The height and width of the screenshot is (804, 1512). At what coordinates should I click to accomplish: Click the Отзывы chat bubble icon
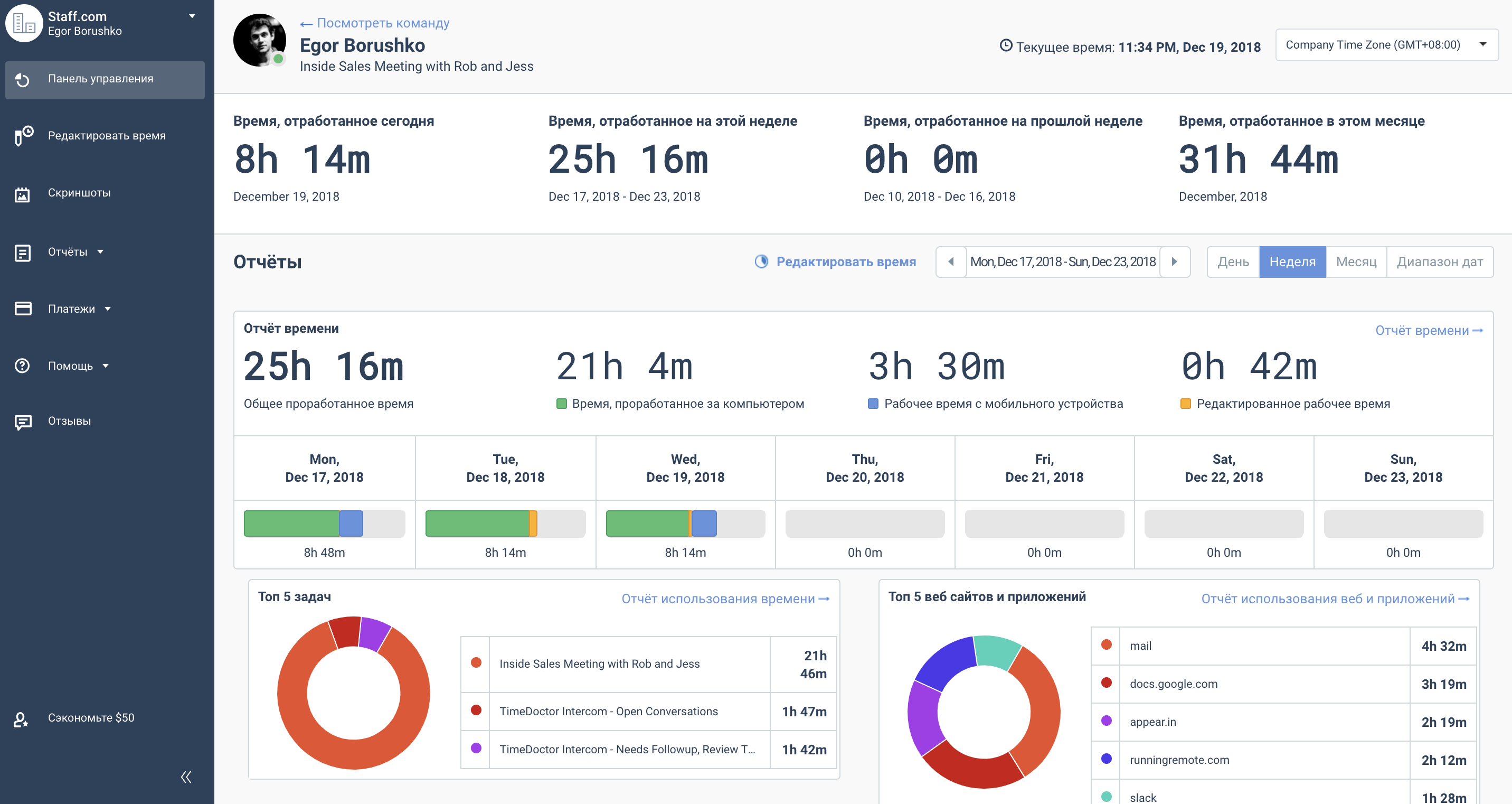[x=23, y=422]
